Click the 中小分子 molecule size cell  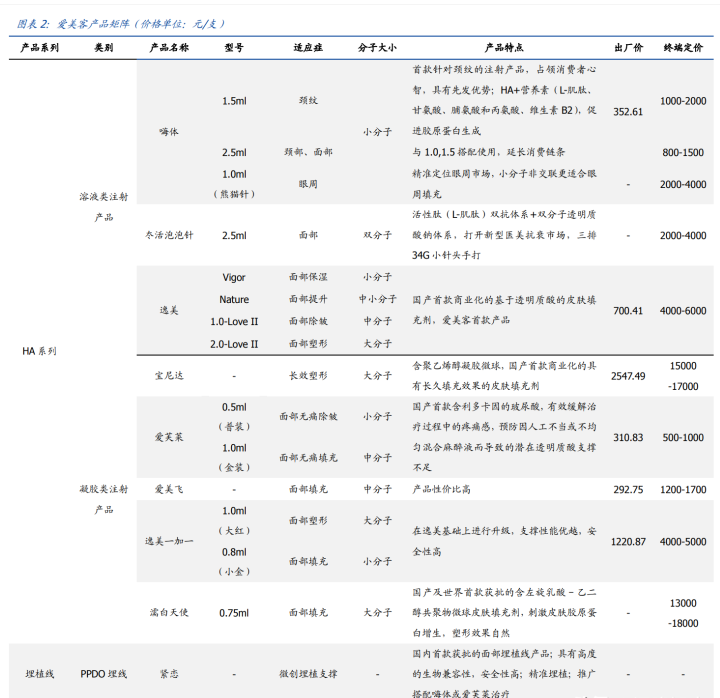(x=377, y=299)
